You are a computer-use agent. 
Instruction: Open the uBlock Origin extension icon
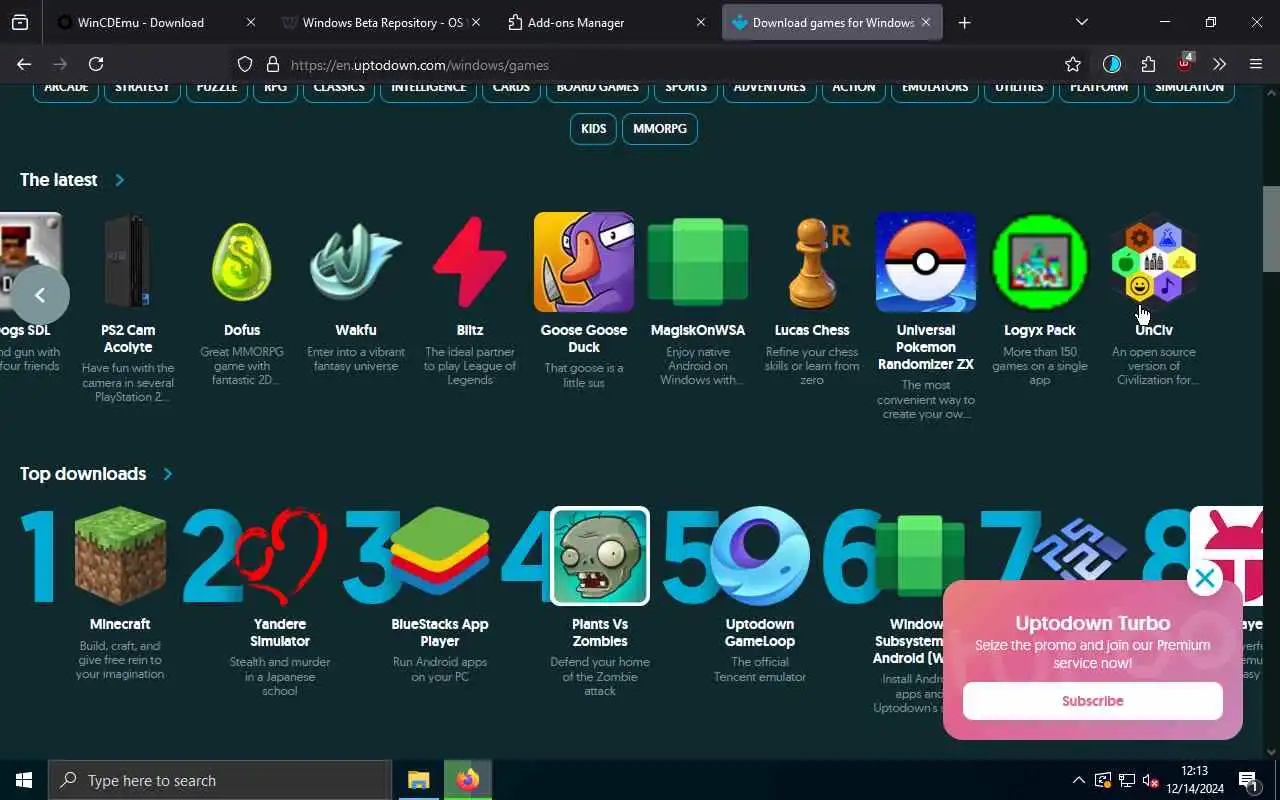pyautogui.click(x=1185, y=63)
